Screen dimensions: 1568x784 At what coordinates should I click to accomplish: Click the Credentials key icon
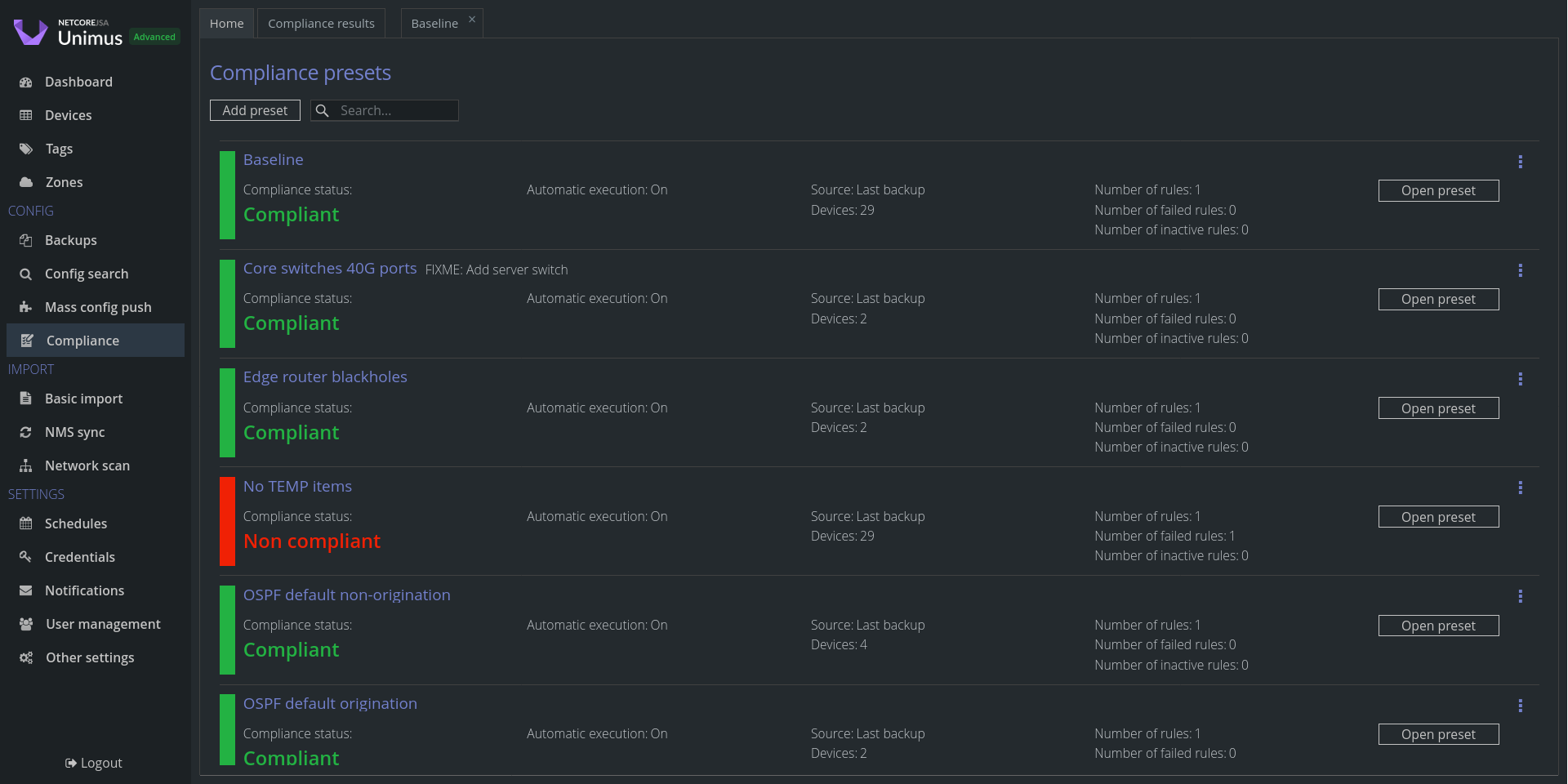coord(26,557)
